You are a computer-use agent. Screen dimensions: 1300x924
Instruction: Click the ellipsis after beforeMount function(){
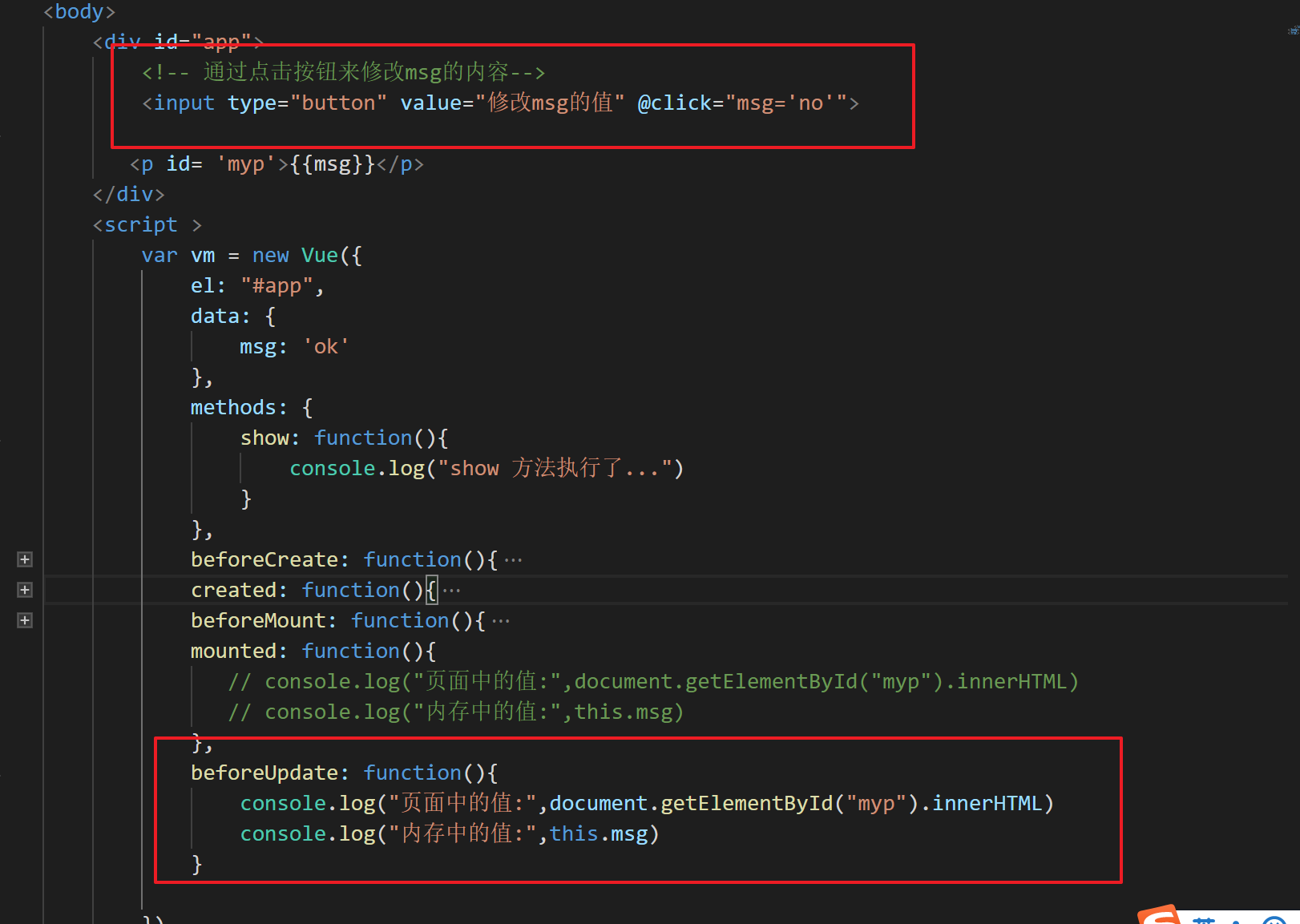click(501, 621)
